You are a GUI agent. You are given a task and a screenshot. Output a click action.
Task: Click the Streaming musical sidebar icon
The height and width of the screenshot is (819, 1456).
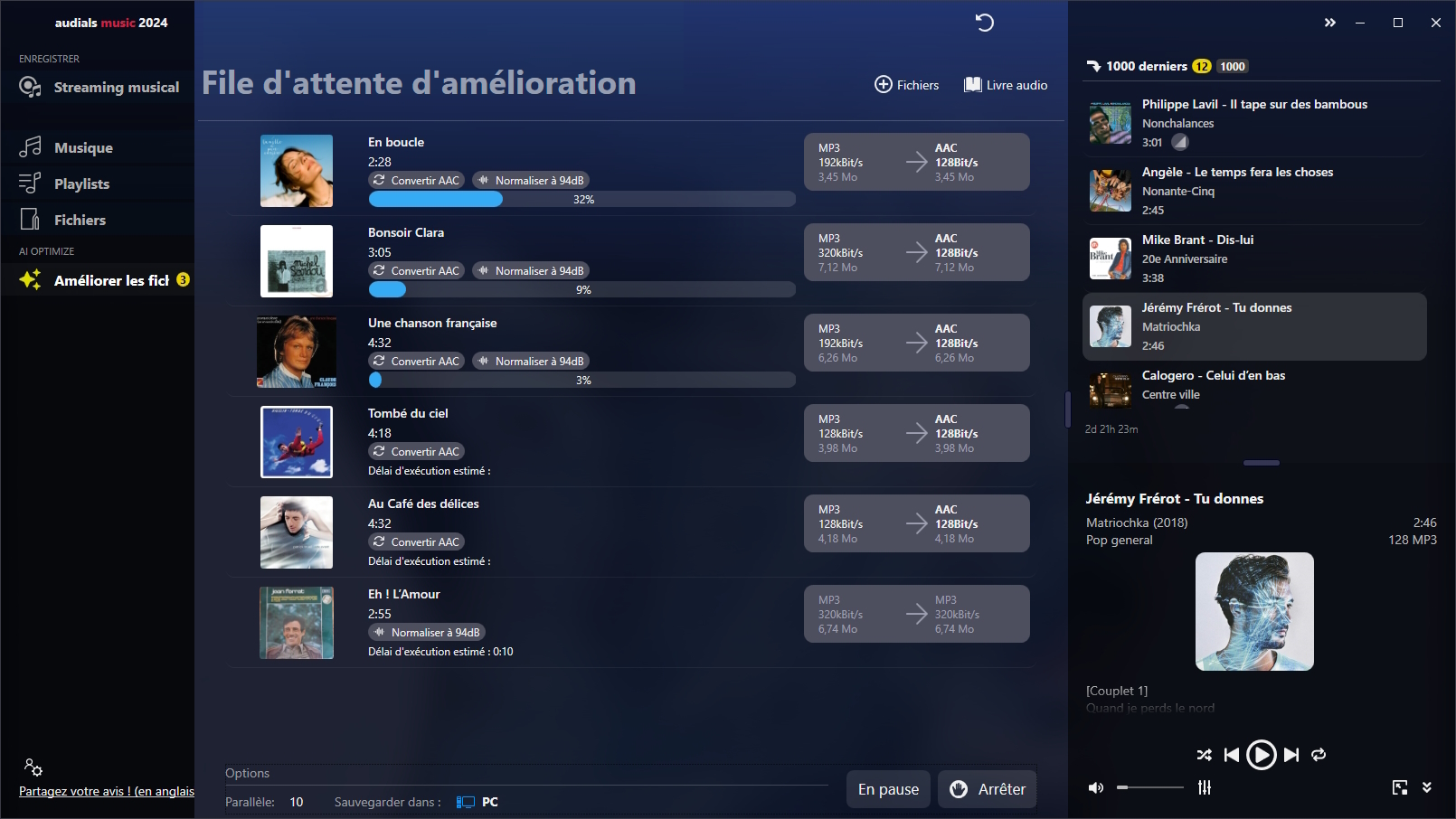click(31, 87)
